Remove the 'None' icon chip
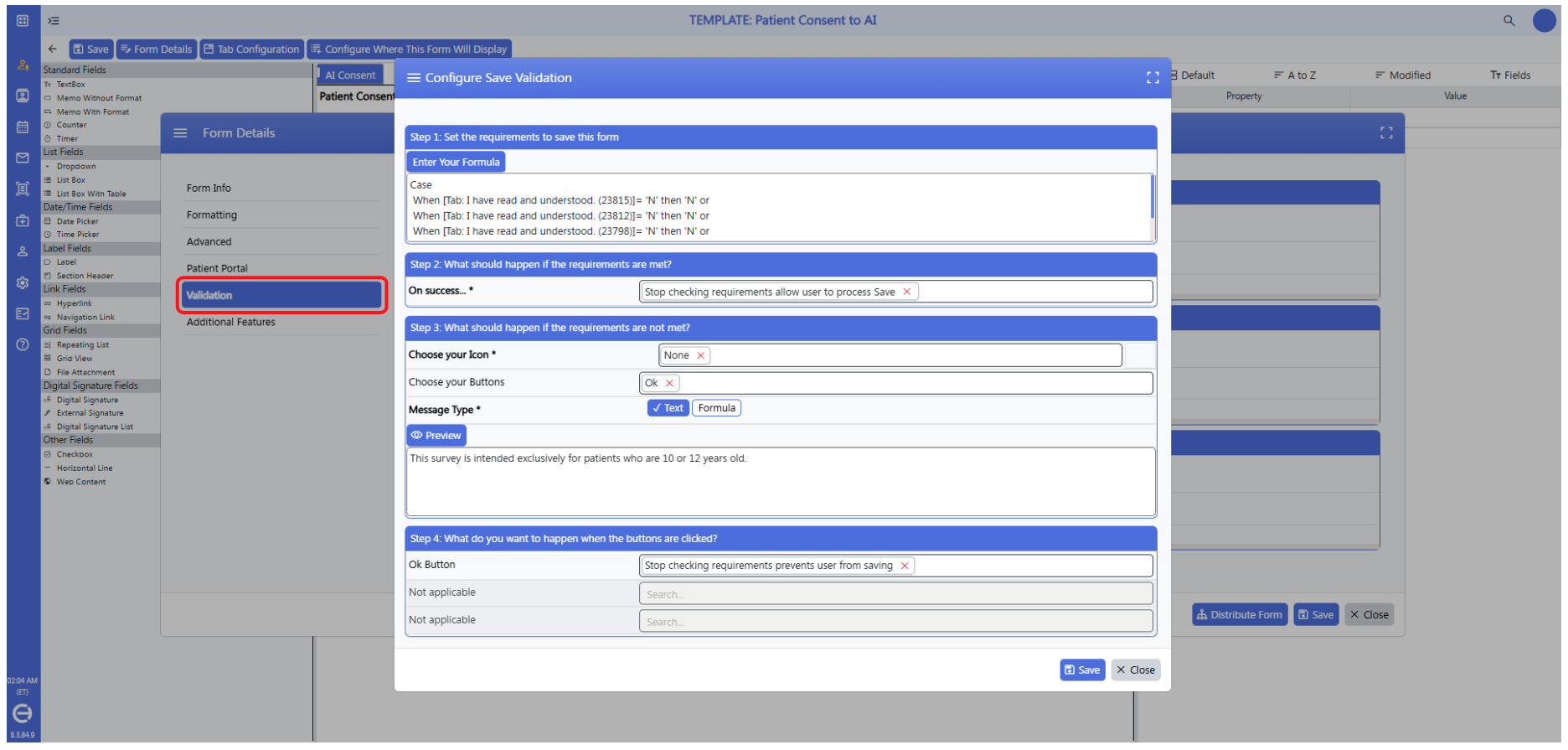Viewport: 1568px width, 750px height. coord(700,355)
